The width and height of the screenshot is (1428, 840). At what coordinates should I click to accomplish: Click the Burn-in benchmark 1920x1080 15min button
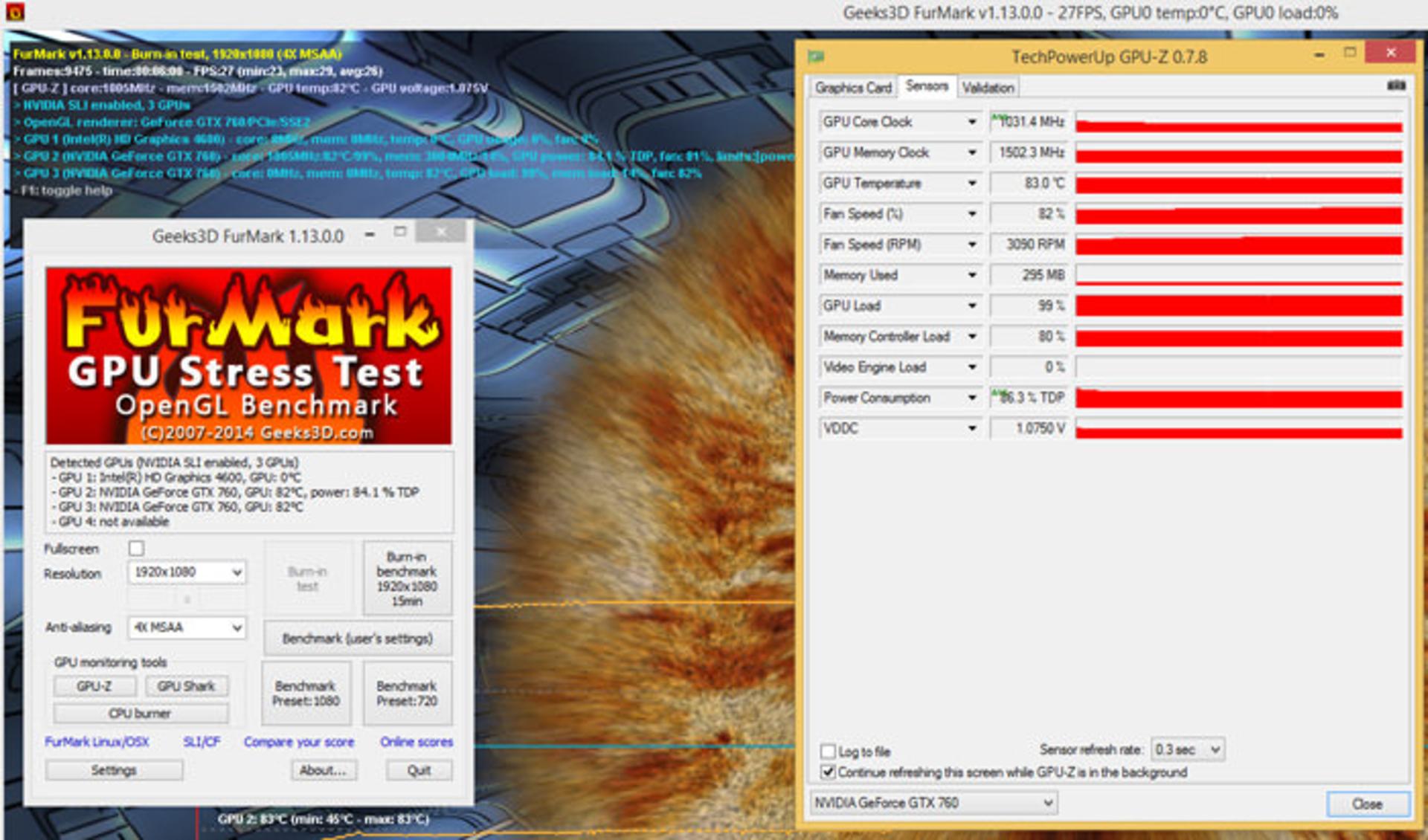407,578
